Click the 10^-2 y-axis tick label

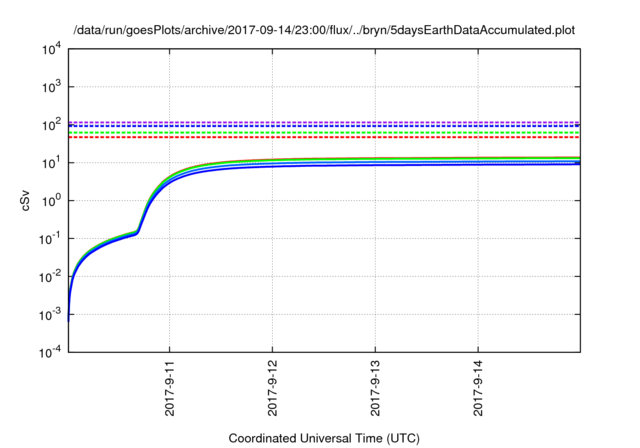(51, 277)
